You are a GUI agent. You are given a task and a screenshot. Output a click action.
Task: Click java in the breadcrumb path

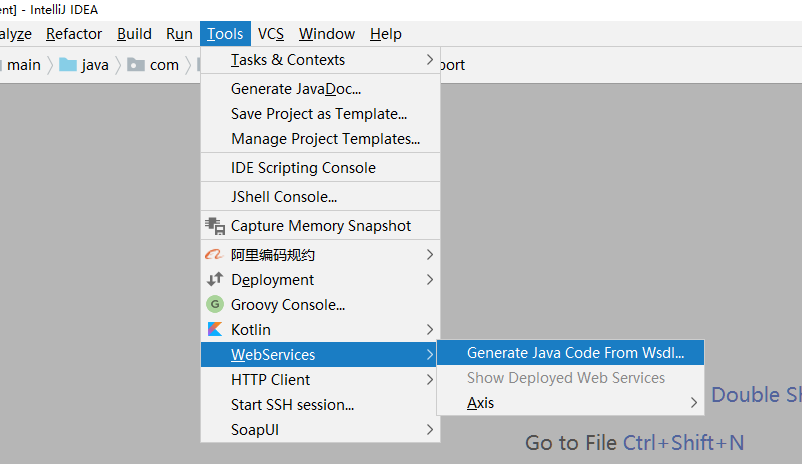point(95,65)
